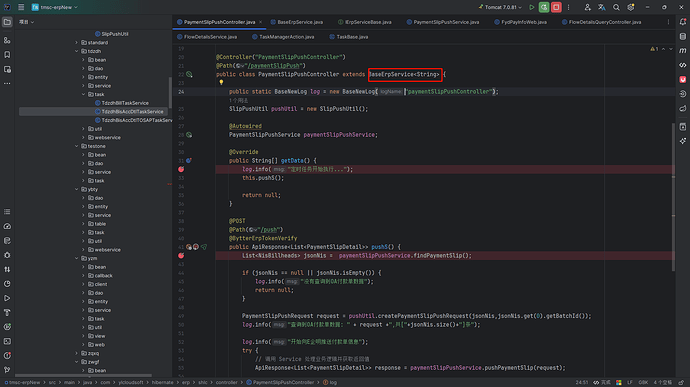Click the /push path link on line 39
The image size is (690, 387).
pyautogui.click(x=270, y=229)
